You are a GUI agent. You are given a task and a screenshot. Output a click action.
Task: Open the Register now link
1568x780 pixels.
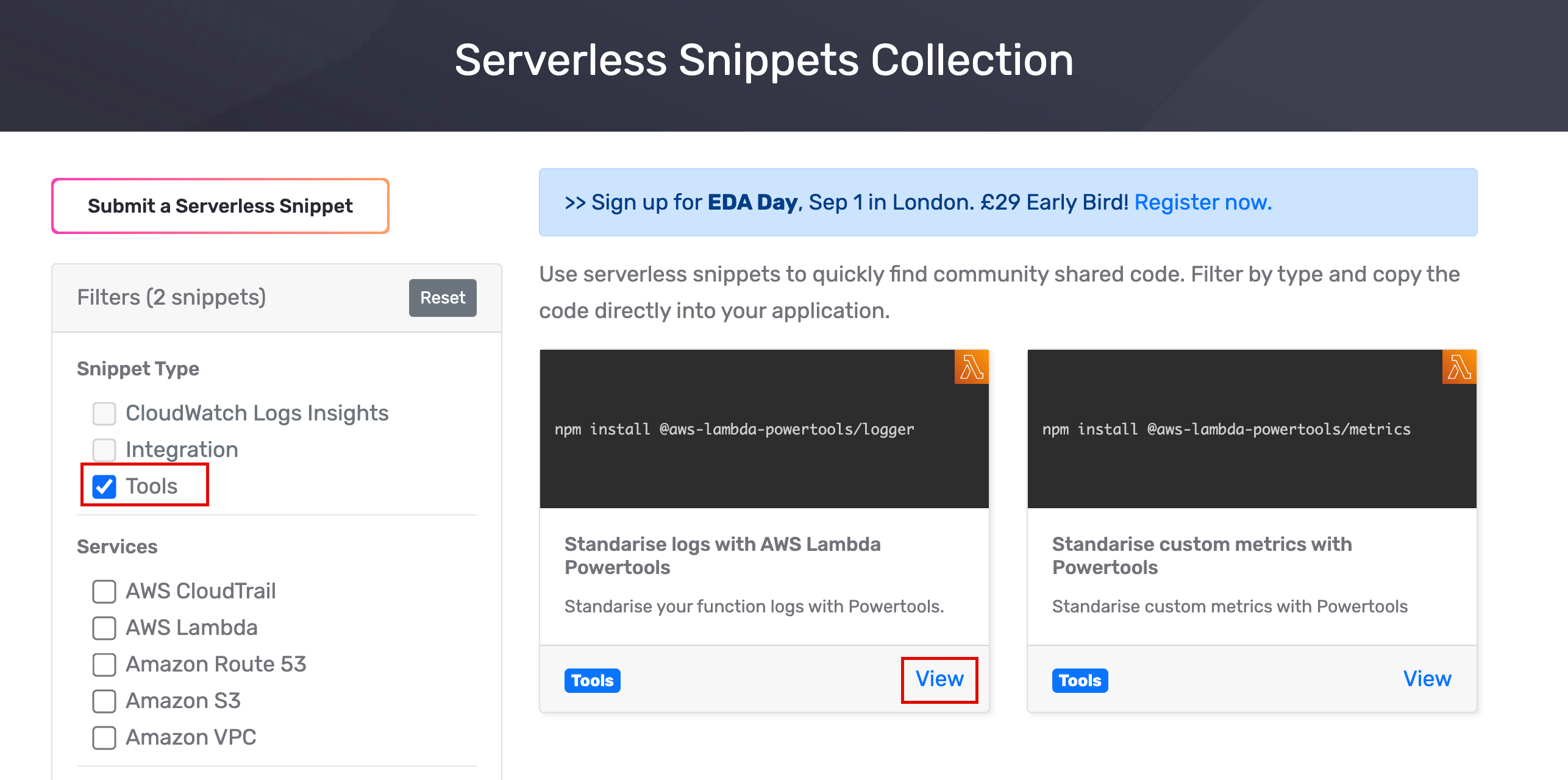point(1203,202)
